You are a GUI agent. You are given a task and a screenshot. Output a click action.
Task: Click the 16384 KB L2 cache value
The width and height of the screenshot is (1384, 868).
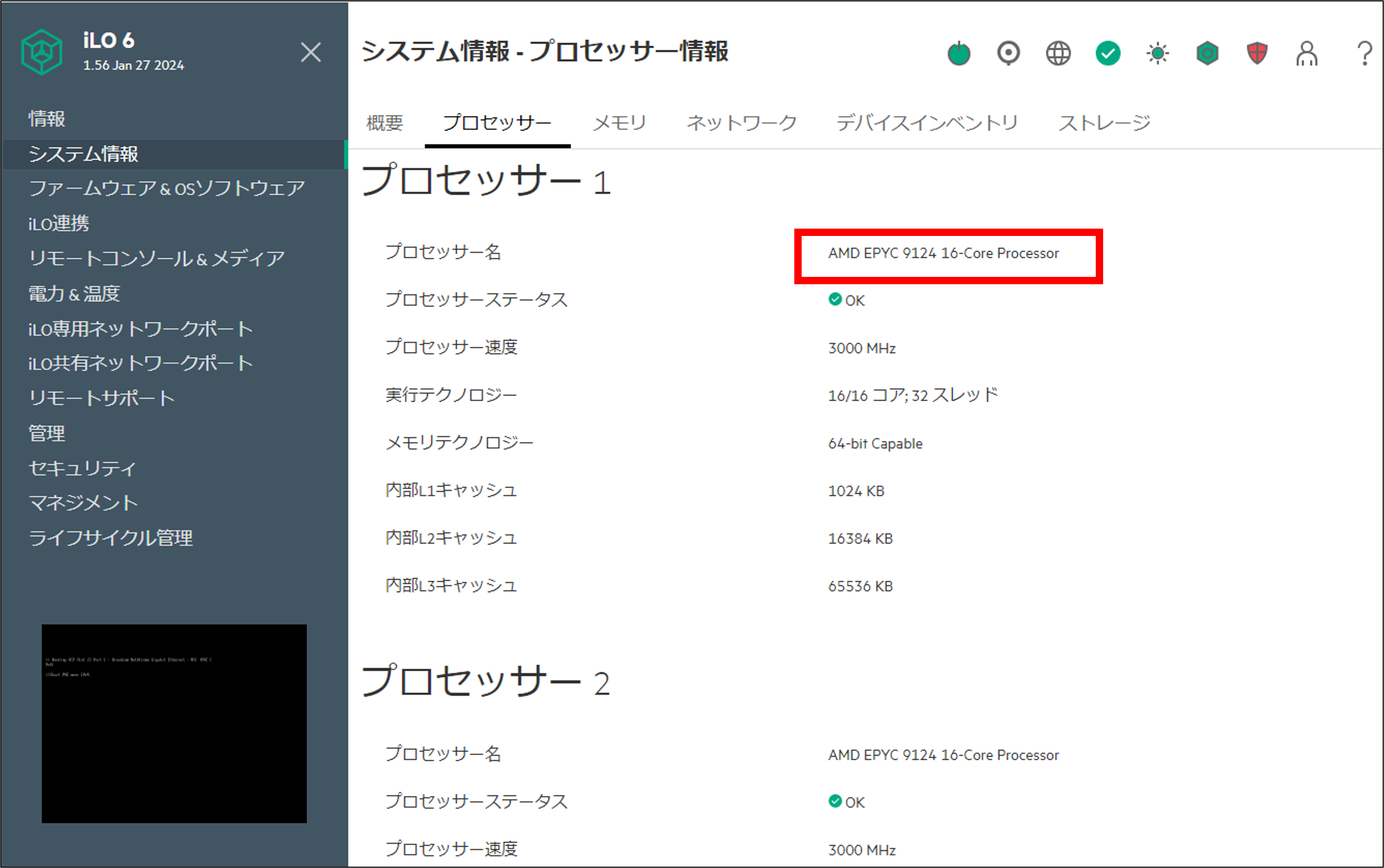point(860,539)
